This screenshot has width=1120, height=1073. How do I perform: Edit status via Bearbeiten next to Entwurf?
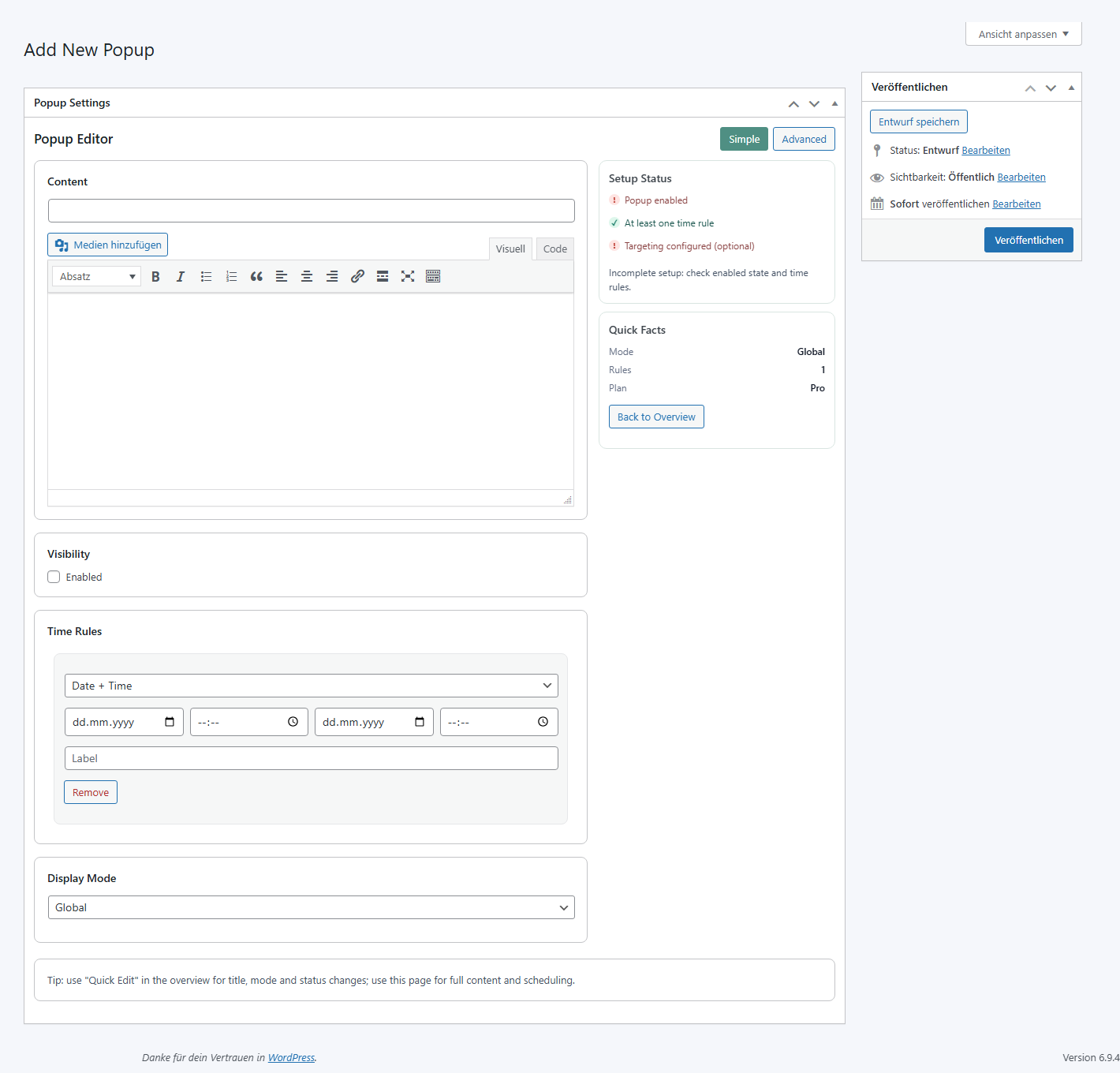[x=986, y=150]
